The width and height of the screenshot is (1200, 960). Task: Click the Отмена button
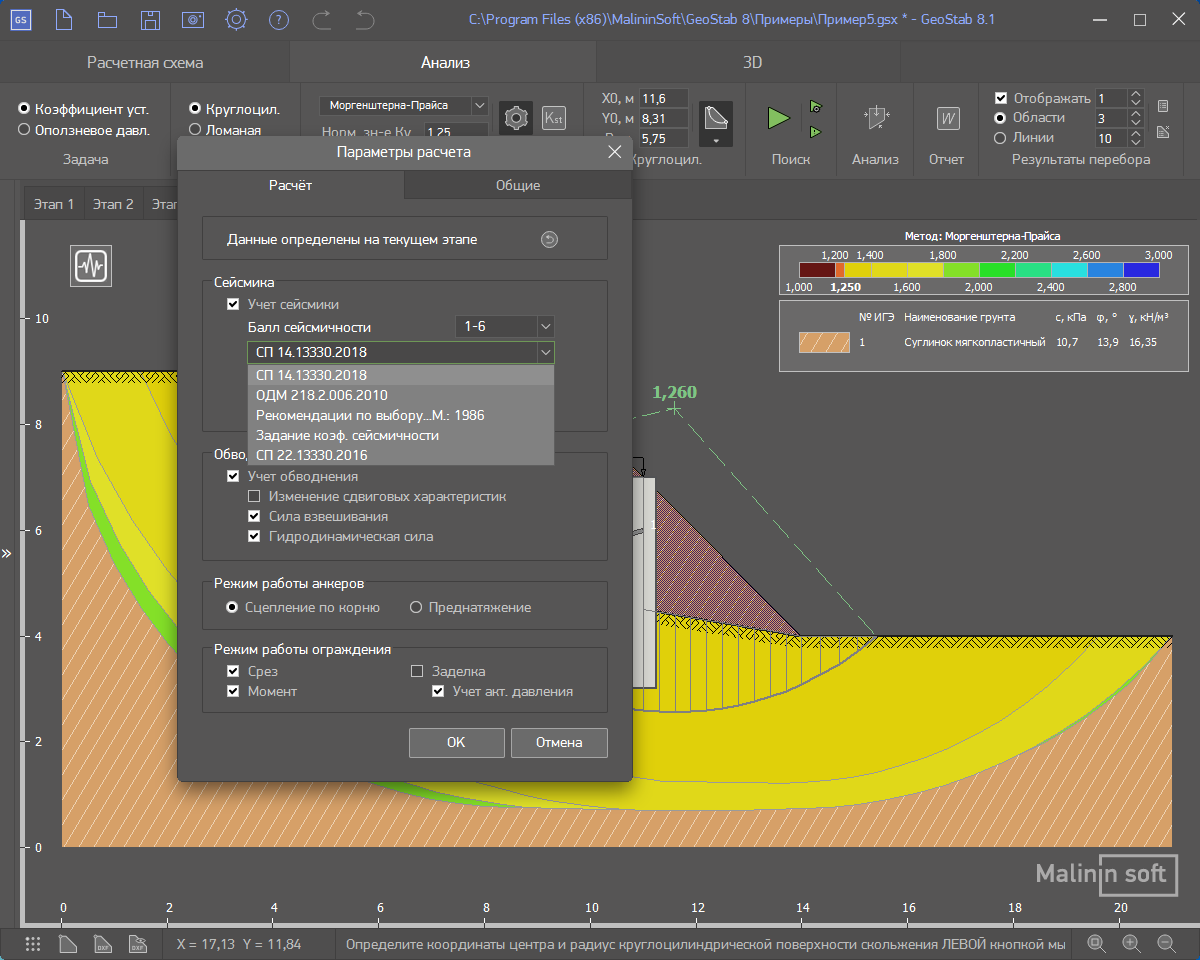click(559, 742)
